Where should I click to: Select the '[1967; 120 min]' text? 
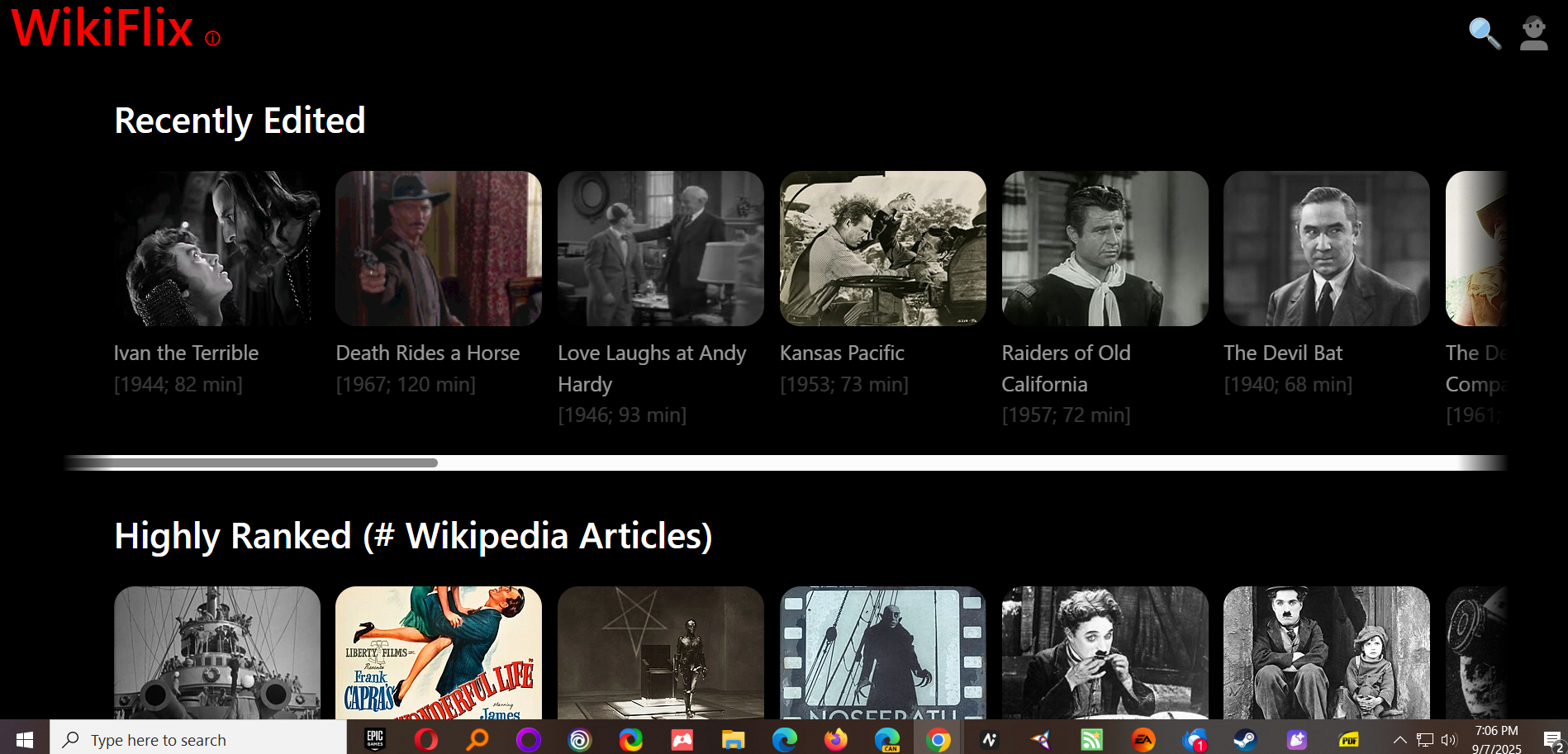point(406,384)
